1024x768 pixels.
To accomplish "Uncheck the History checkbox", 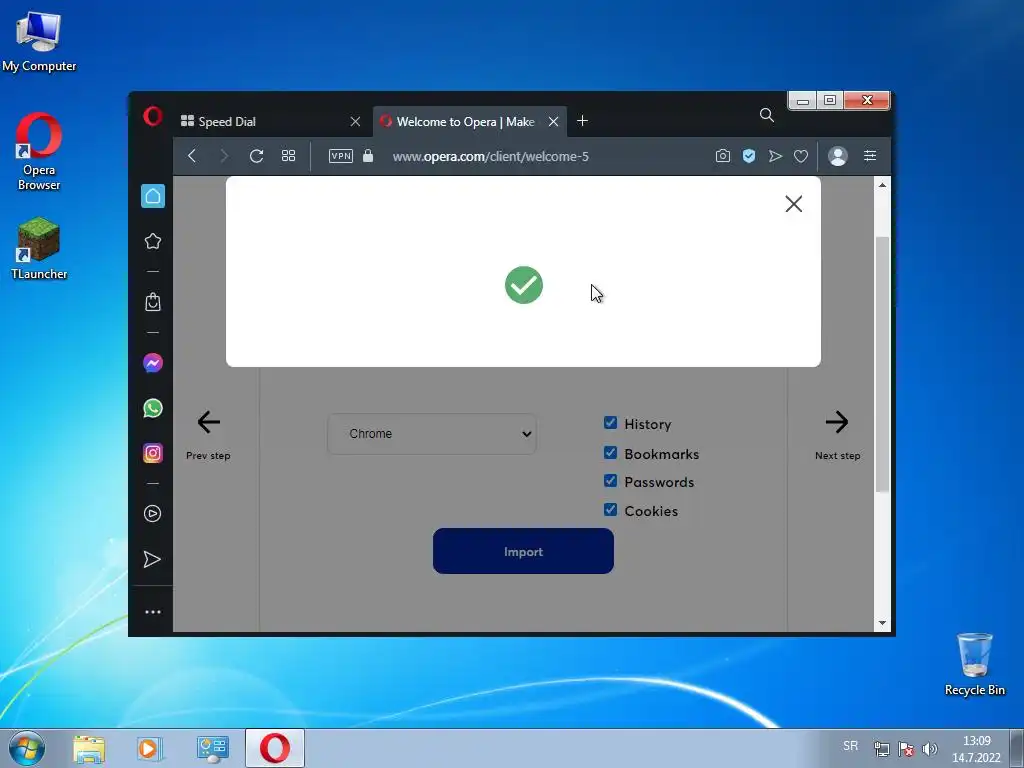I will (611, 423).
